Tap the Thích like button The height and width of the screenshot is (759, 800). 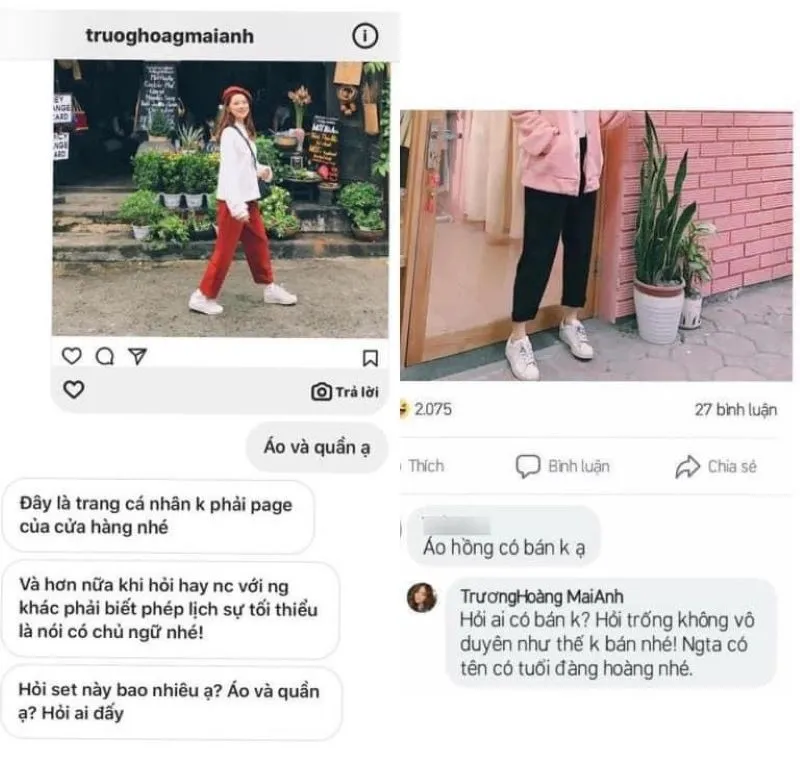426,466
